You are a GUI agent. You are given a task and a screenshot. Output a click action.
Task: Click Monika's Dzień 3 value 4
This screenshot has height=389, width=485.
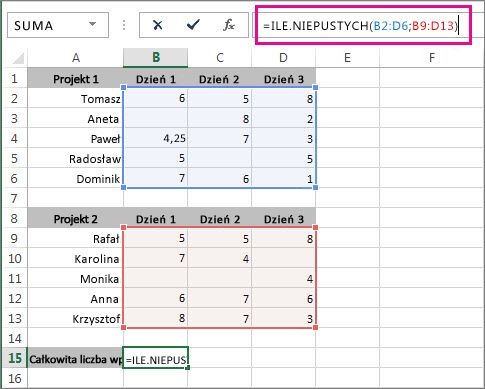pyautogui.click(x=284, y=279)
